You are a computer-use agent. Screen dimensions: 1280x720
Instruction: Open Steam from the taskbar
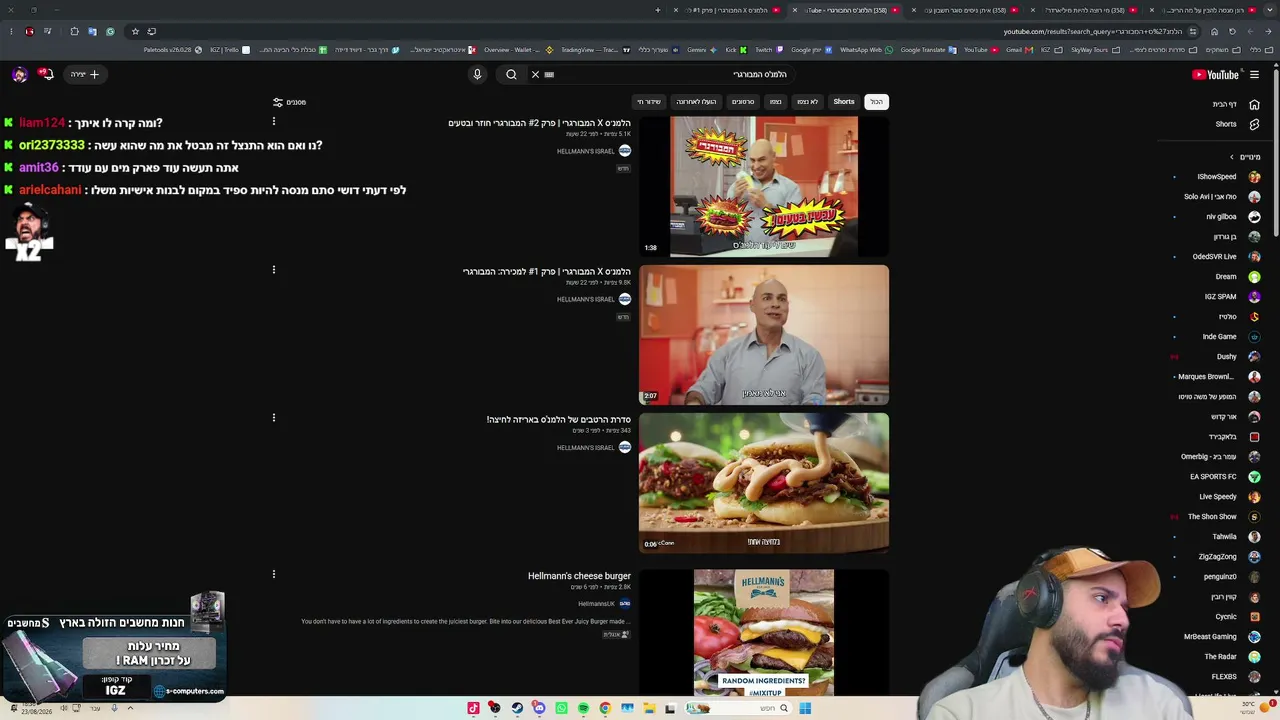tap(517, 709)
